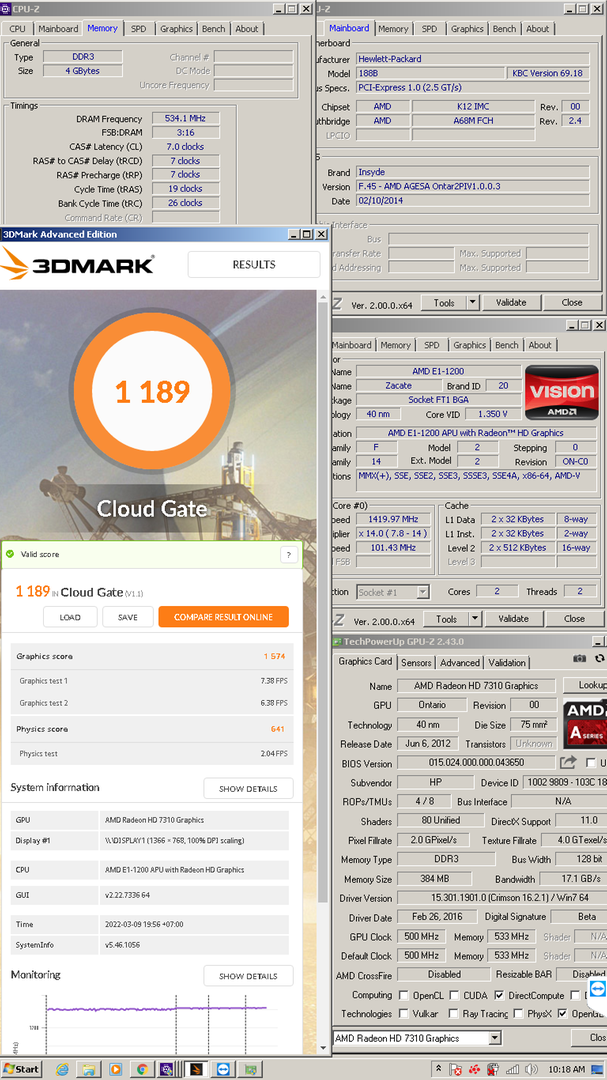
Task: Toggle the OpenGL checkbox
Action: coord(563,1013)
